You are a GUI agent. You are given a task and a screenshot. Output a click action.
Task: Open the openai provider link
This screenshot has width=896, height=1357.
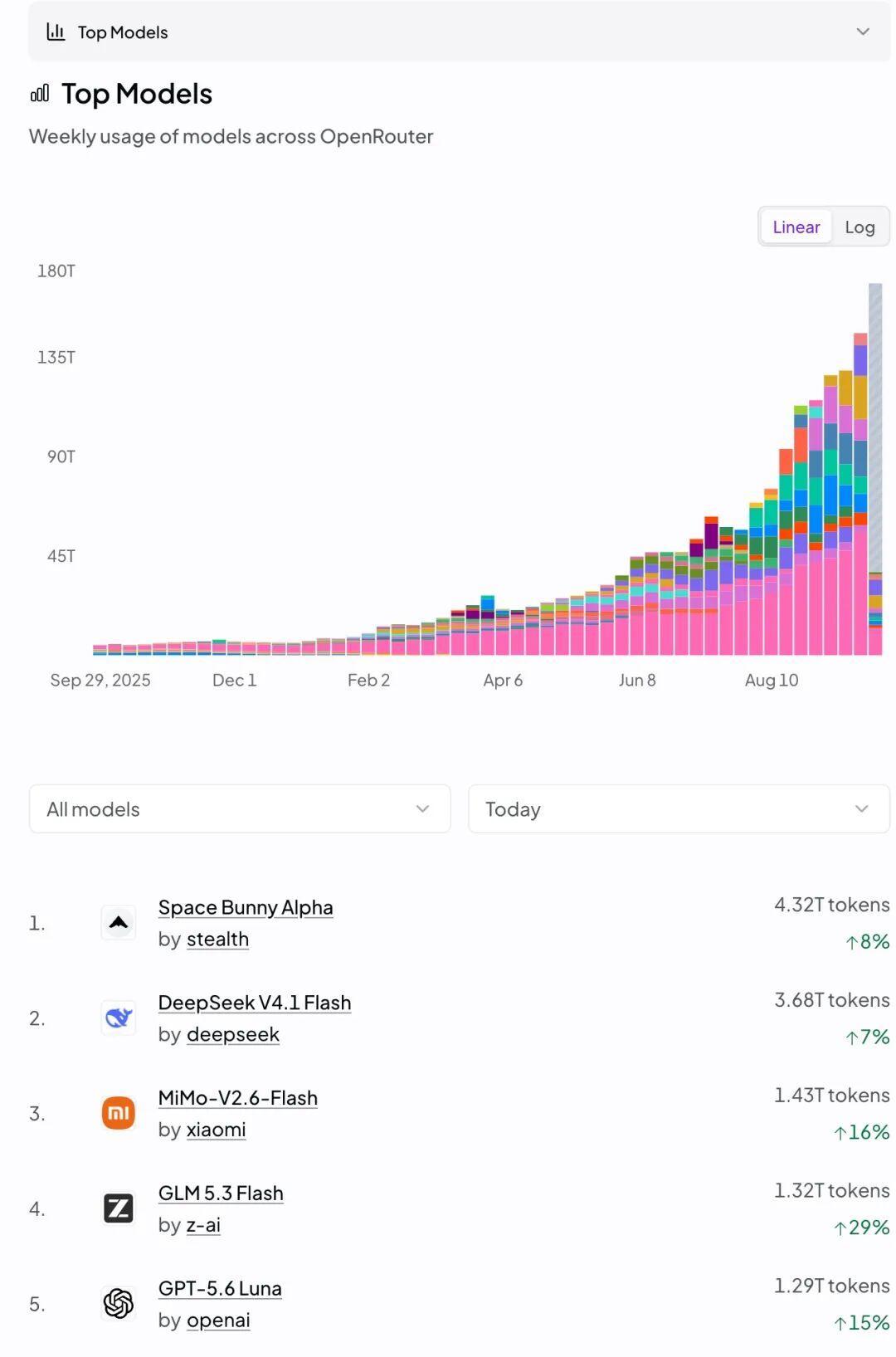218,1320
